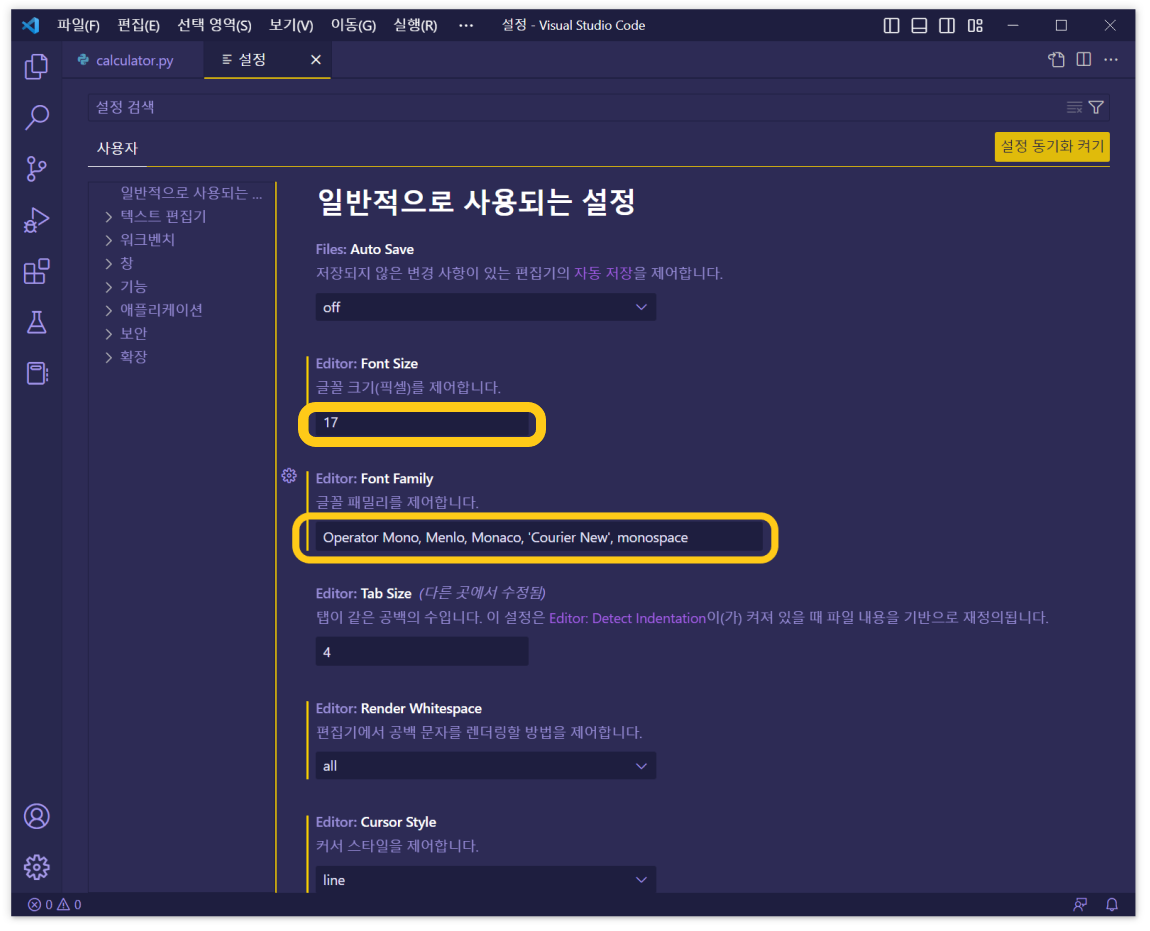Open the Extensions view

[37, 271]
